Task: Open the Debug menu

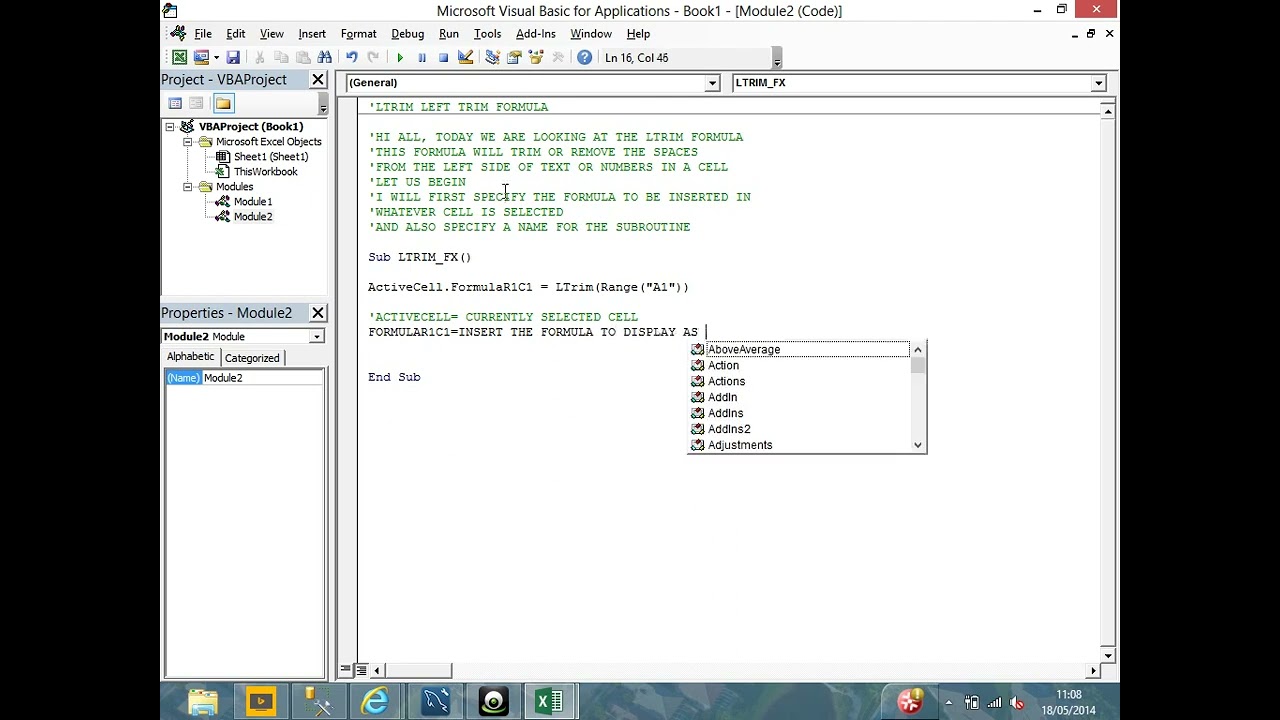Action: point(408,34)
